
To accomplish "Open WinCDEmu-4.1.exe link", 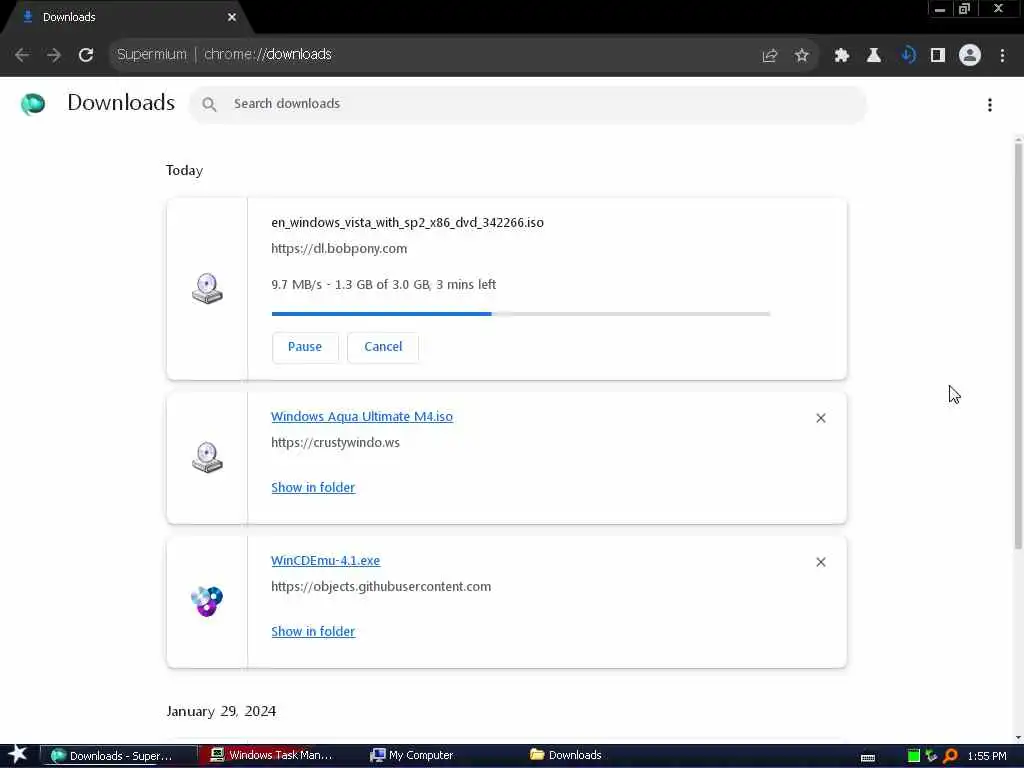I will [325, 560].
